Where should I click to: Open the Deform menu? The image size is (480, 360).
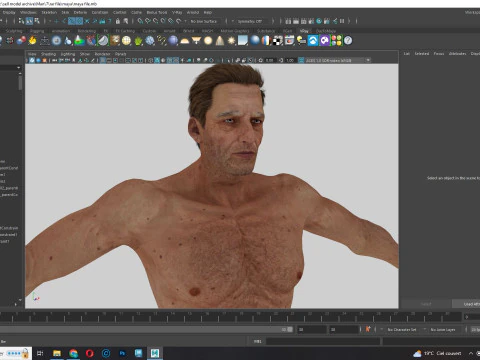pos(80,12)
